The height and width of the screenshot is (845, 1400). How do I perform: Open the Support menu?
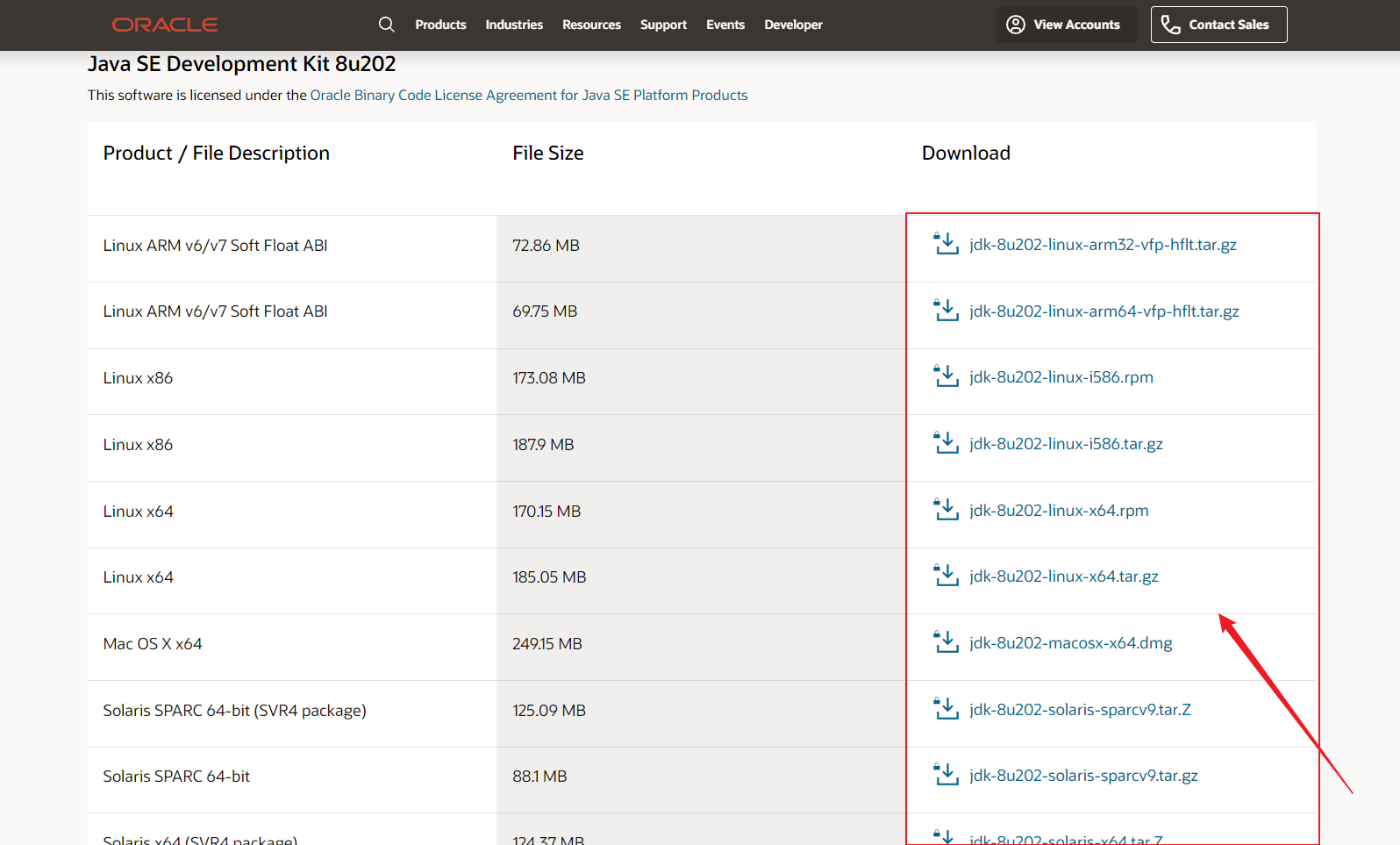pyautogui.click(x=663, y=25)
